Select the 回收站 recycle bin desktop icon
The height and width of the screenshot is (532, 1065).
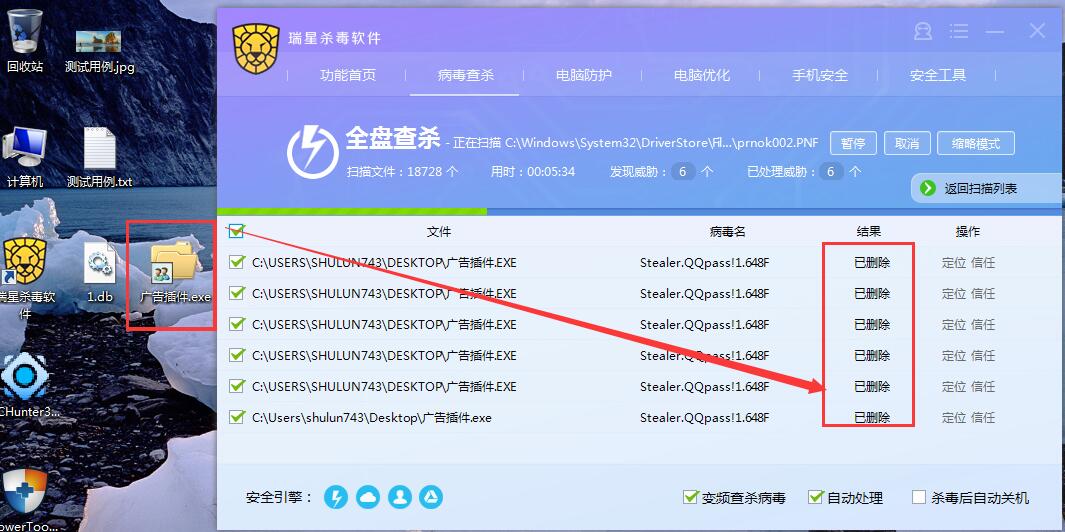pos(24,39)
